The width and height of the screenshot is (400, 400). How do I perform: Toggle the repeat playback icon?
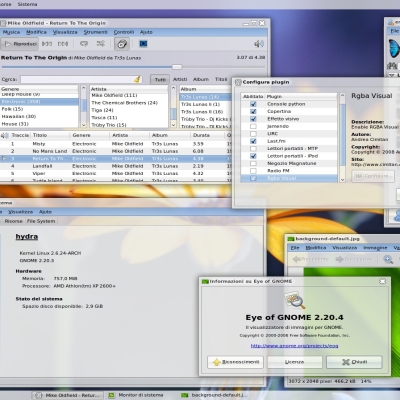click(x=84, y=44)
